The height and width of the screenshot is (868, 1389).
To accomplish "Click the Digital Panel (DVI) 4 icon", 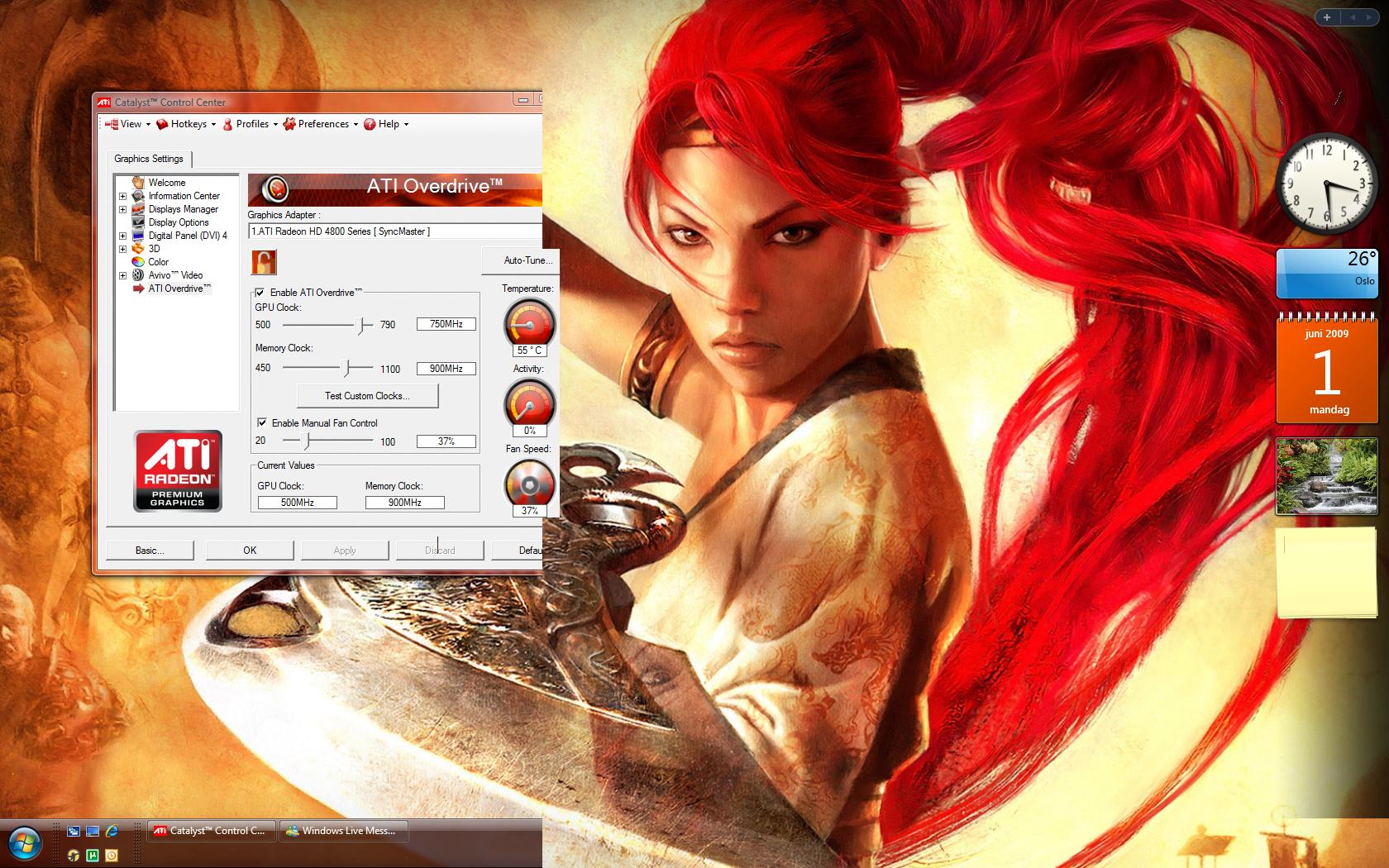I will 138,236.
